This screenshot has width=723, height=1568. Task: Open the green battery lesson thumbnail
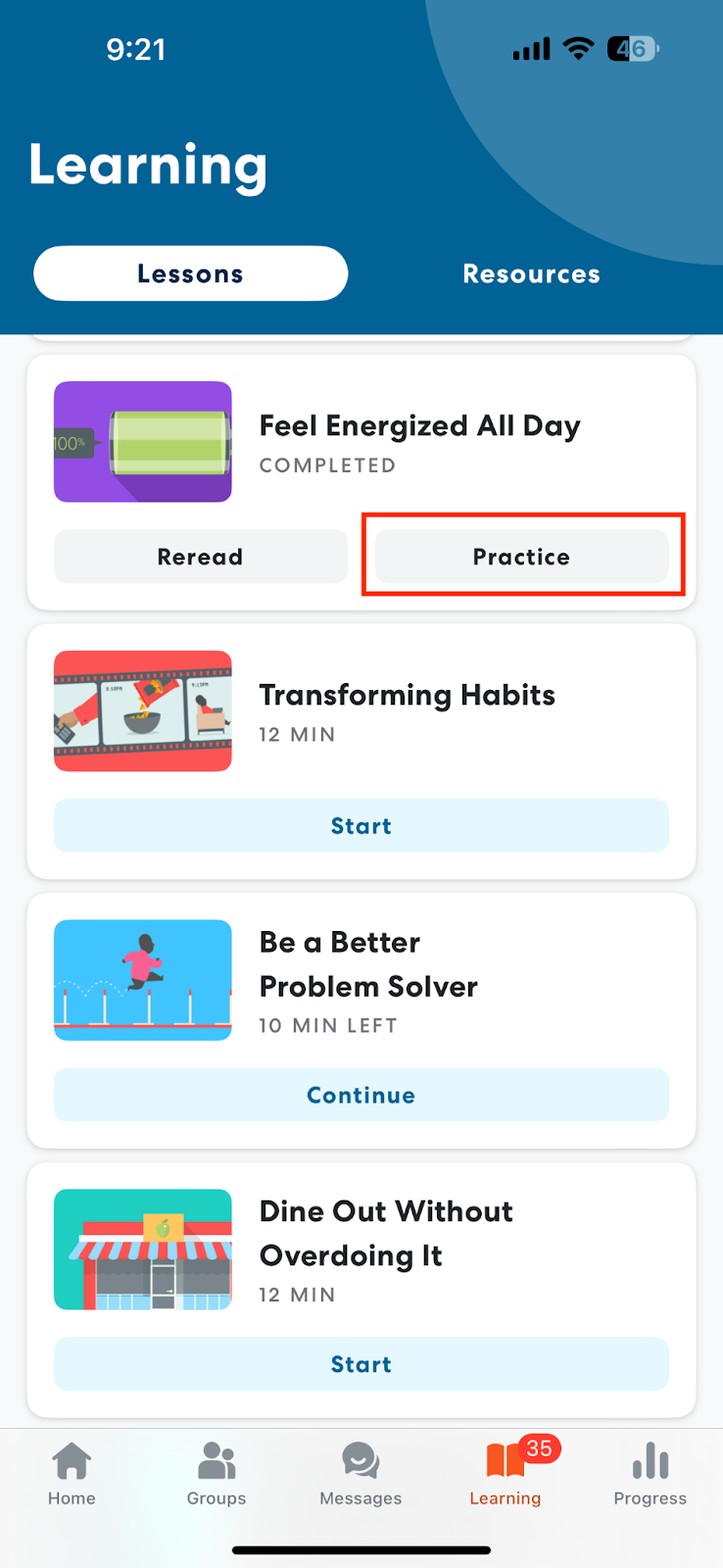pos(143,442)
